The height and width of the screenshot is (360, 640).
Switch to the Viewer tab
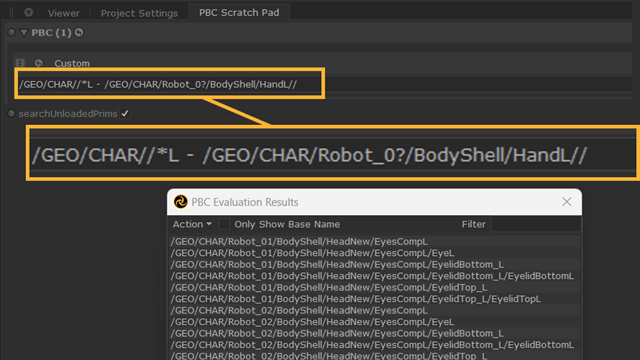tap(64, 13)
